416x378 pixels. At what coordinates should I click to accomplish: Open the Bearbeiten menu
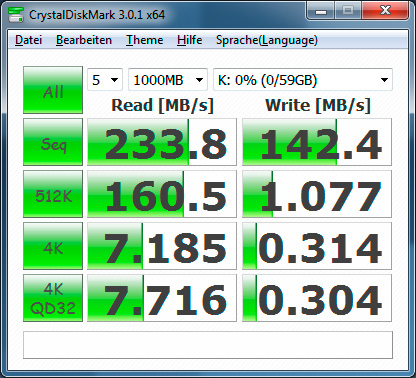pos(84,40)
